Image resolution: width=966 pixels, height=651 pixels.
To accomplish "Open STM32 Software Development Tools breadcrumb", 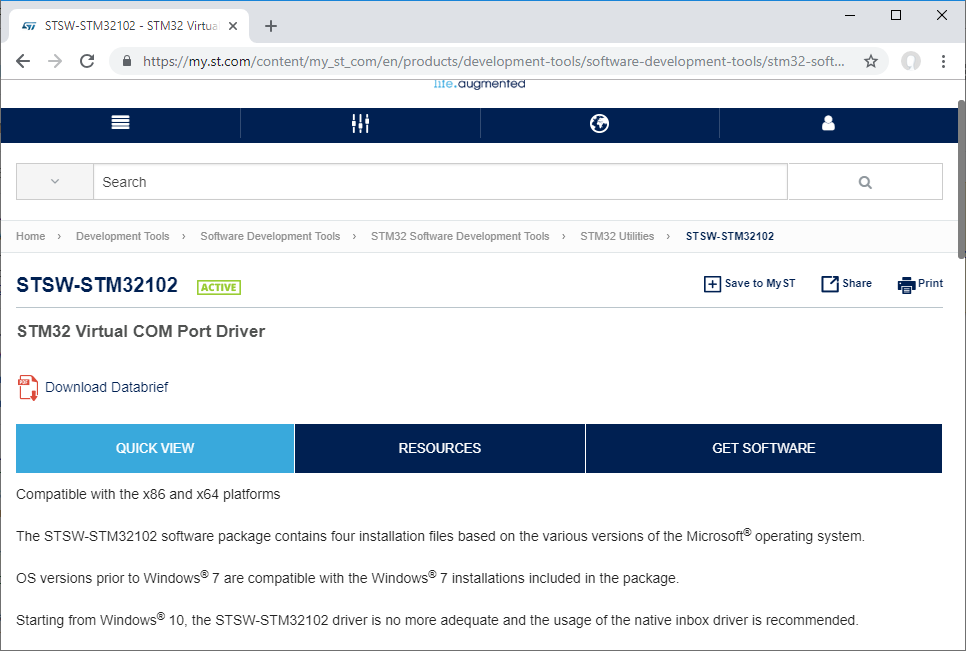I will (460, 236).
